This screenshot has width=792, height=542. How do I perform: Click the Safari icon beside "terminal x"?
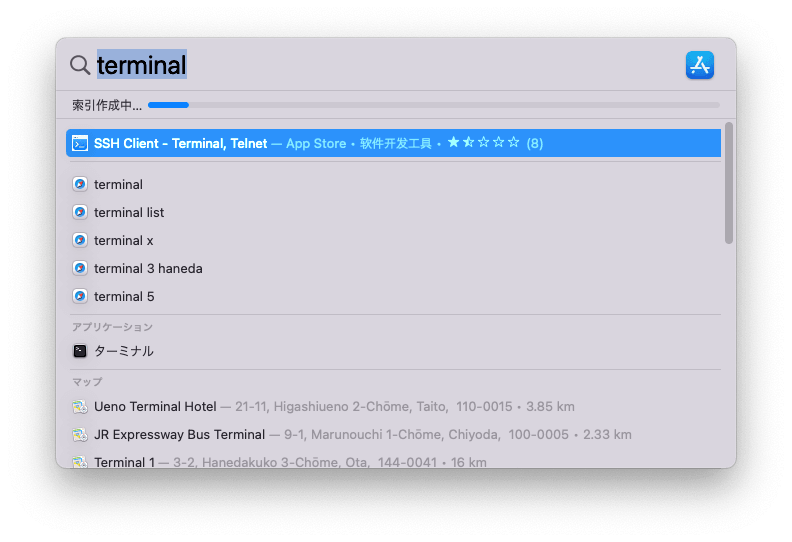click(x=80, y=240)
